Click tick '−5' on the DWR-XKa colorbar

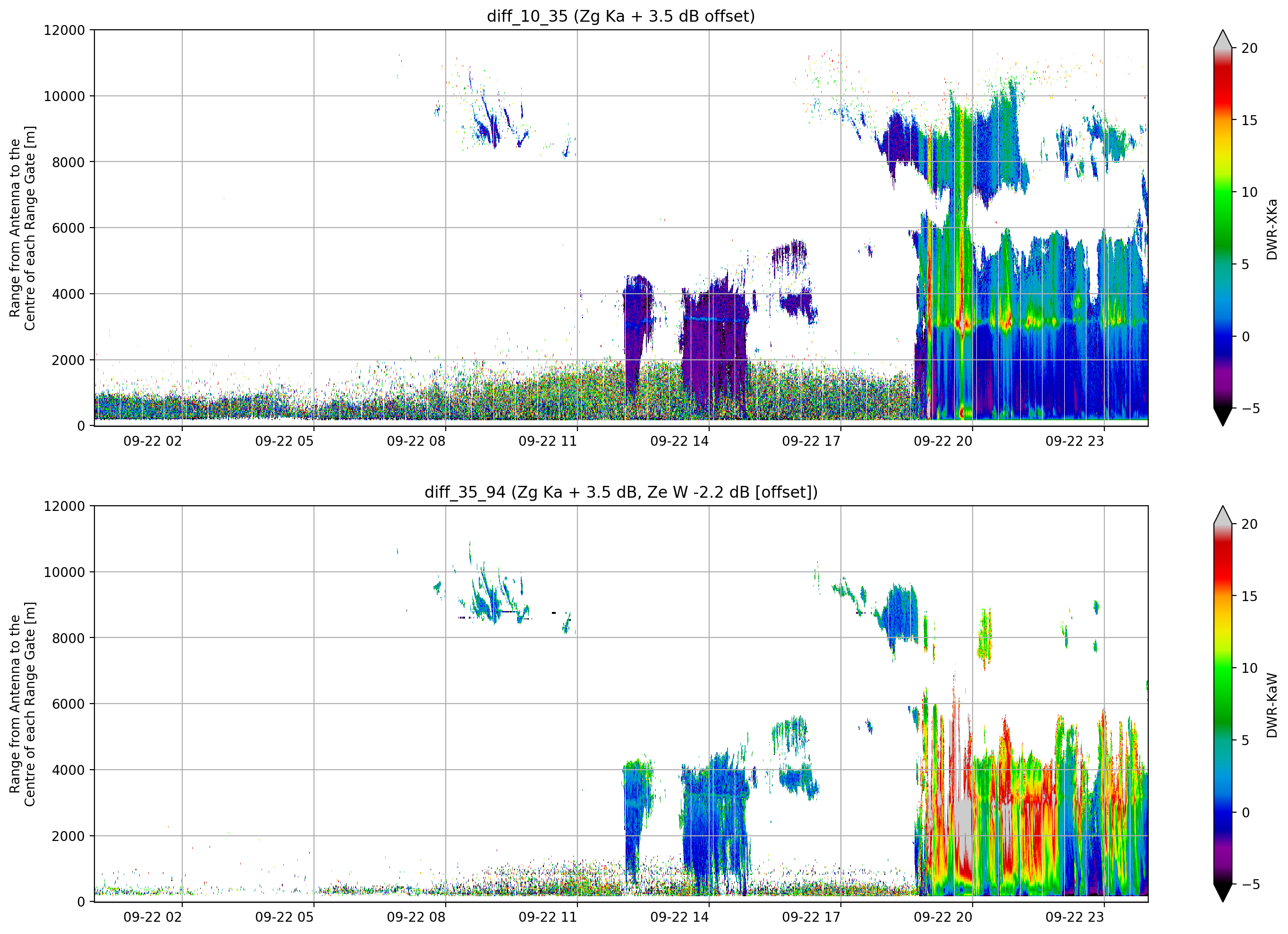1250,408
